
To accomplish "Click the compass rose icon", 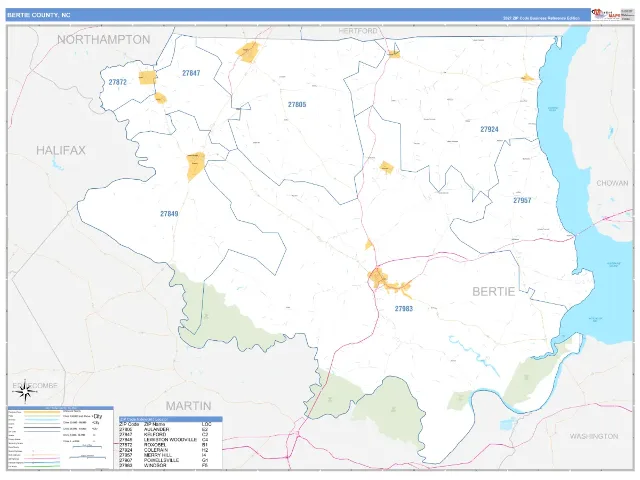I will click(x=25, y=392).
